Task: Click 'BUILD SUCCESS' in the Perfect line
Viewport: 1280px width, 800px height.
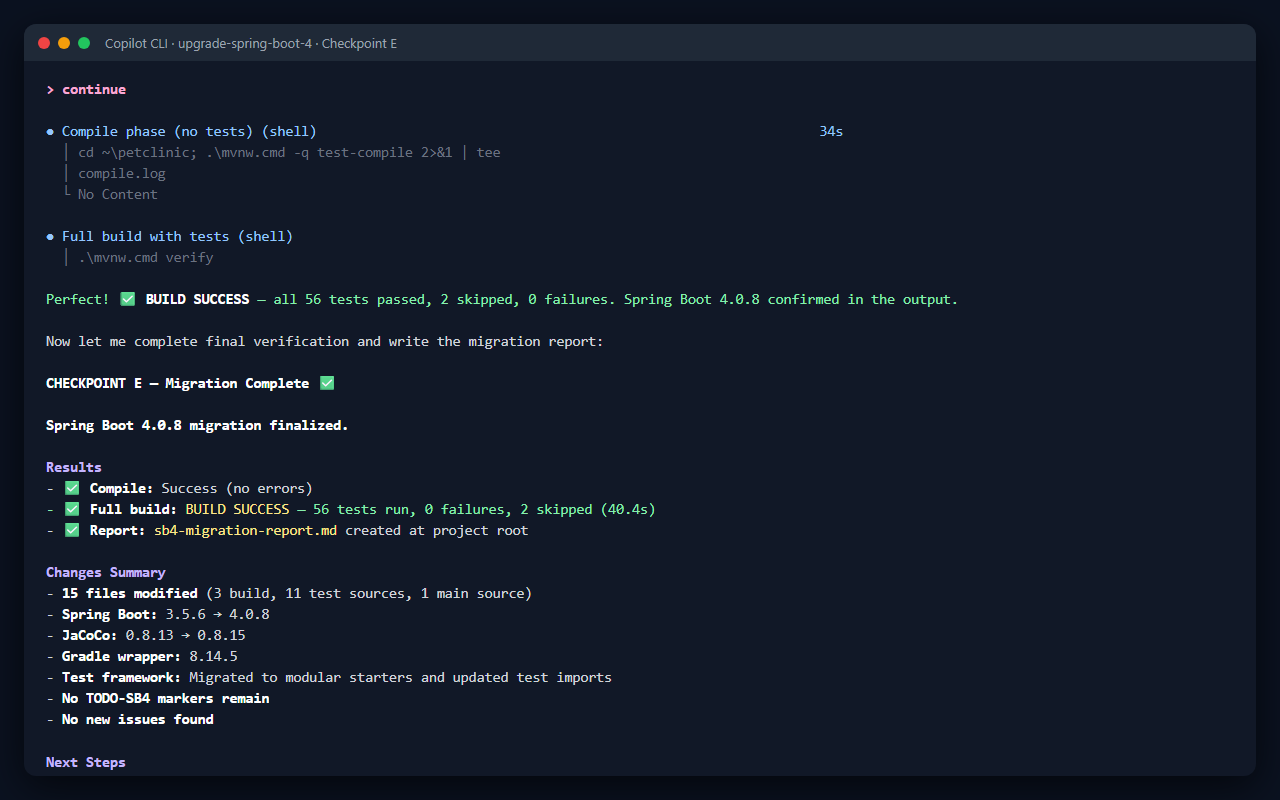Action: pyautogui.click(x=198, y=299)
